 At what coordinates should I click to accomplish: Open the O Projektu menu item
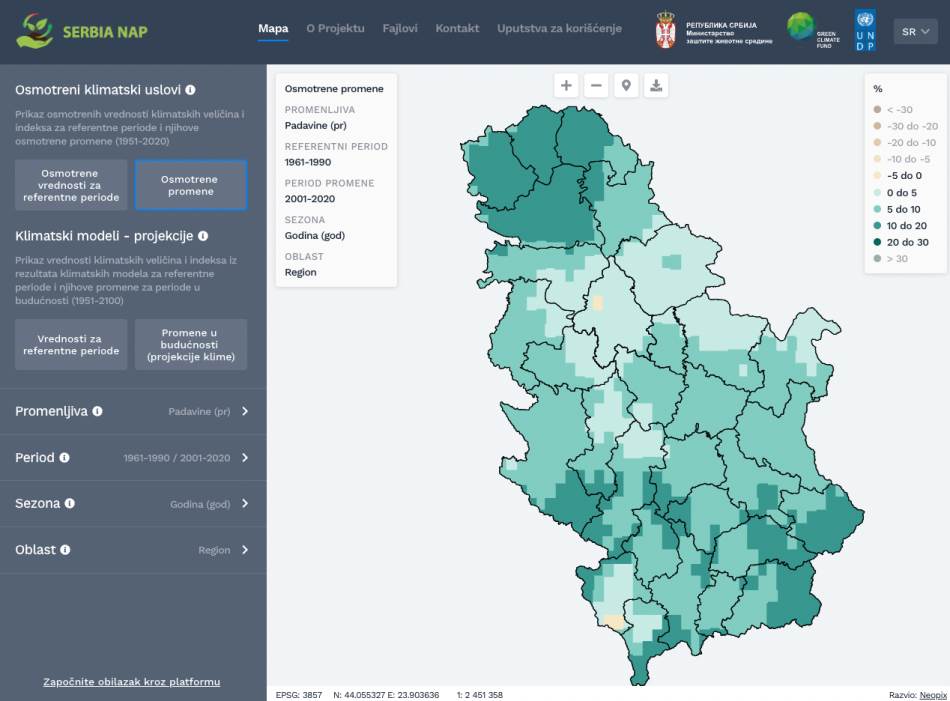335,29
